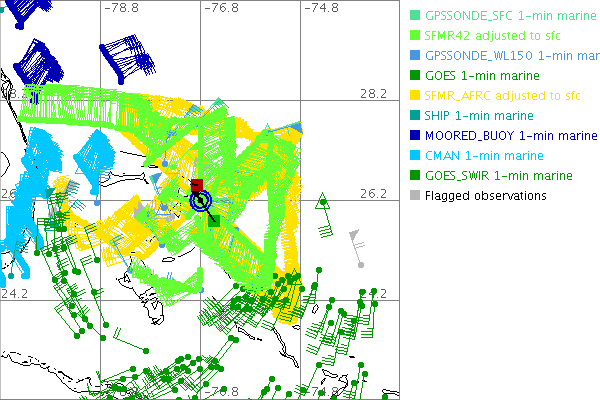600x400 pixels.
Task: Click the CMAN light blue legend swatch
Action: point(416,156)
